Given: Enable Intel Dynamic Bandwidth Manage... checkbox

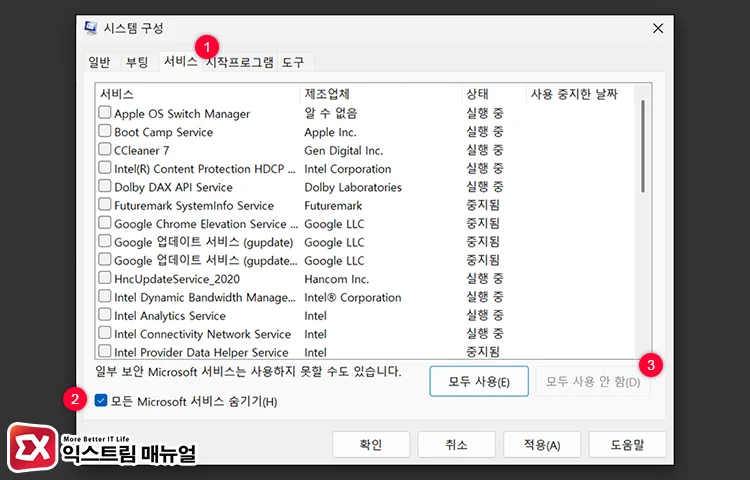Looking at the screenshot, I should [x=105, y=296].
